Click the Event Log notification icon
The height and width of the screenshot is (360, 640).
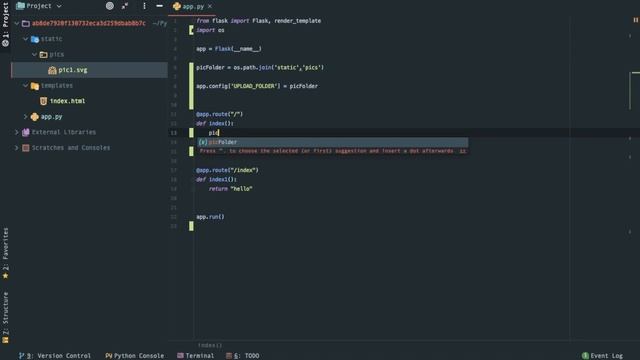coord(585,356)
